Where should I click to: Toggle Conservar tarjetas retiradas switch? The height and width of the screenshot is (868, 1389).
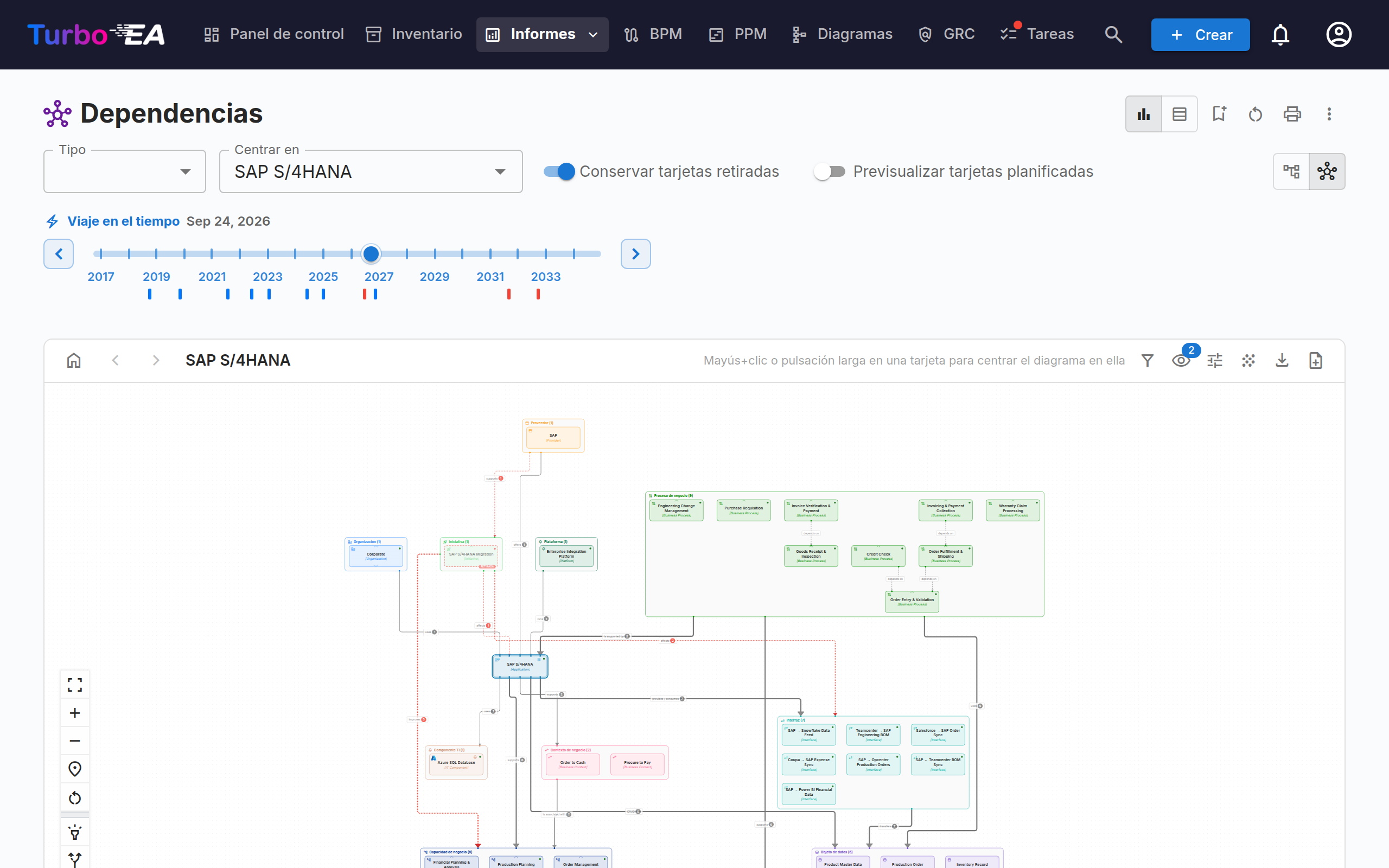[559, 171]
